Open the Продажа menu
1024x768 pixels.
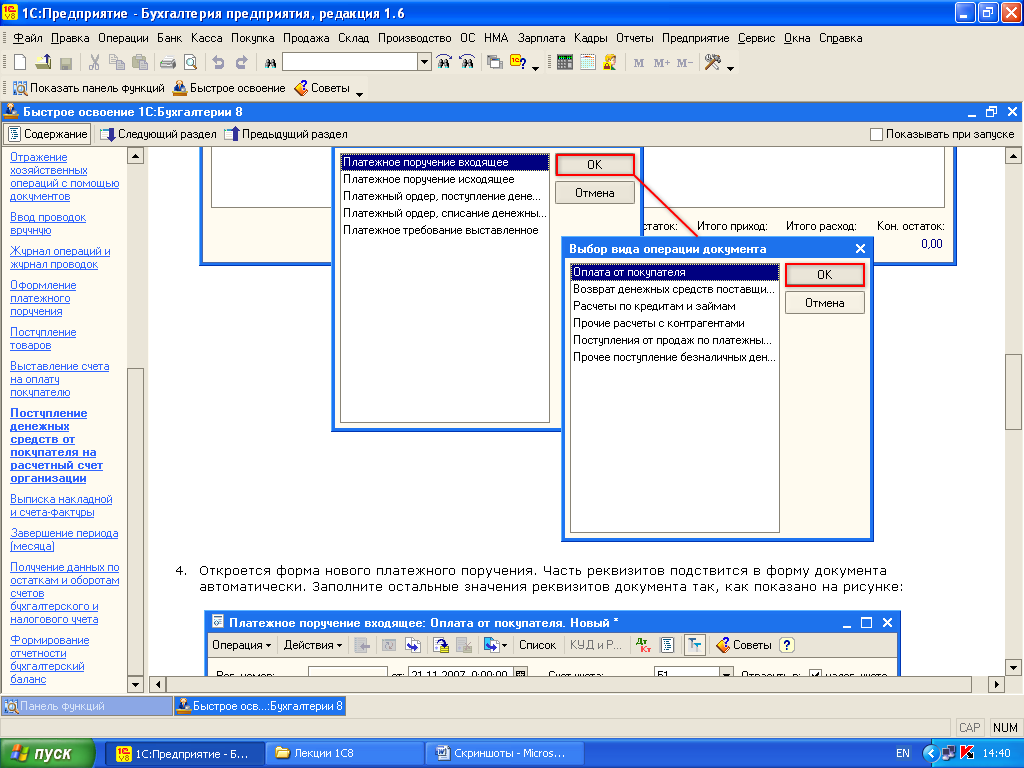point(306,38)
